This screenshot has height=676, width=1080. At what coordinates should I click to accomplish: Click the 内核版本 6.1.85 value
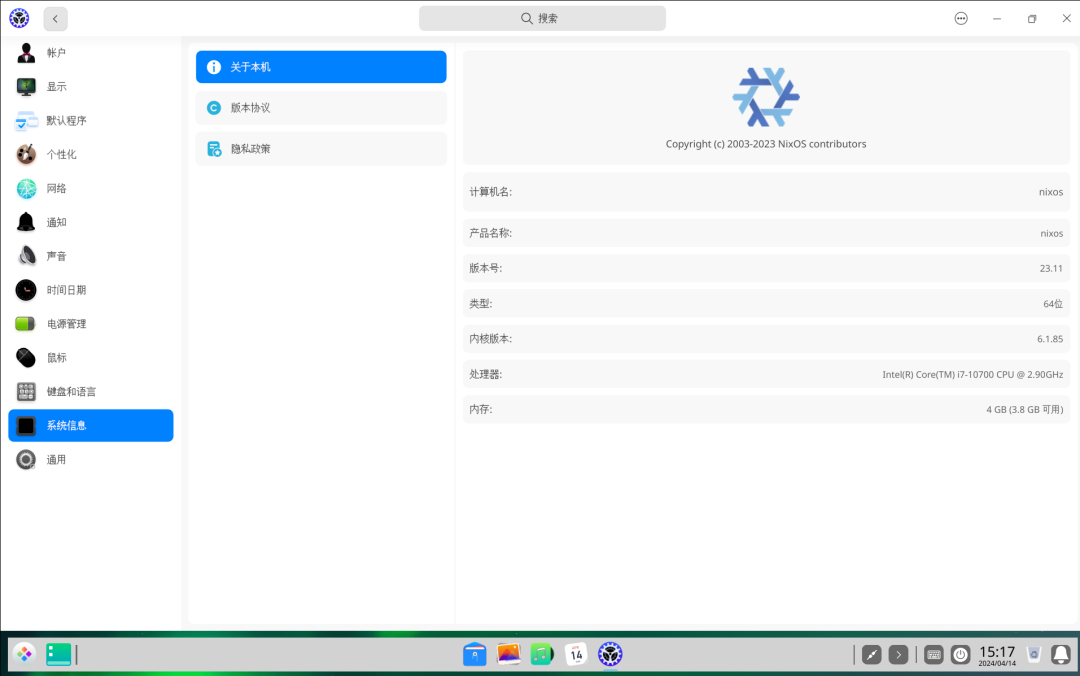[x=1050, y=339]
